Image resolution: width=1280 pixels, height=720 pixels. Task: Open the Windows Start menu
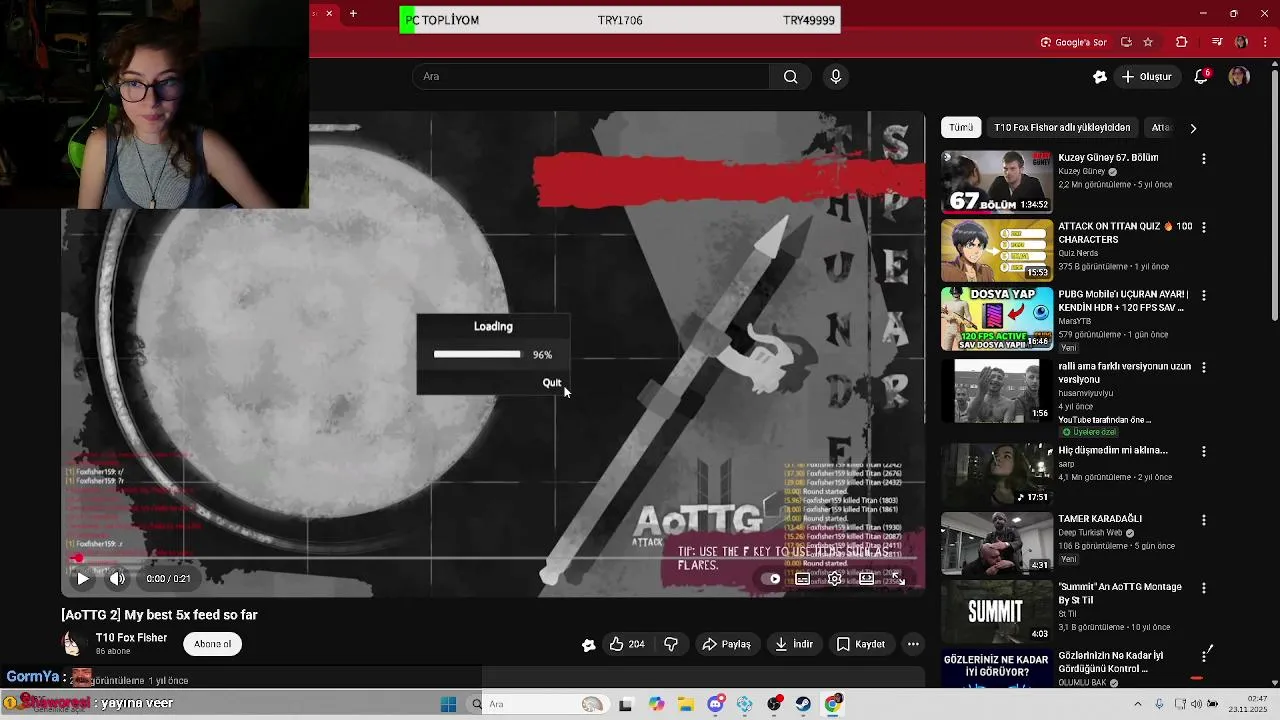(448, 704)
